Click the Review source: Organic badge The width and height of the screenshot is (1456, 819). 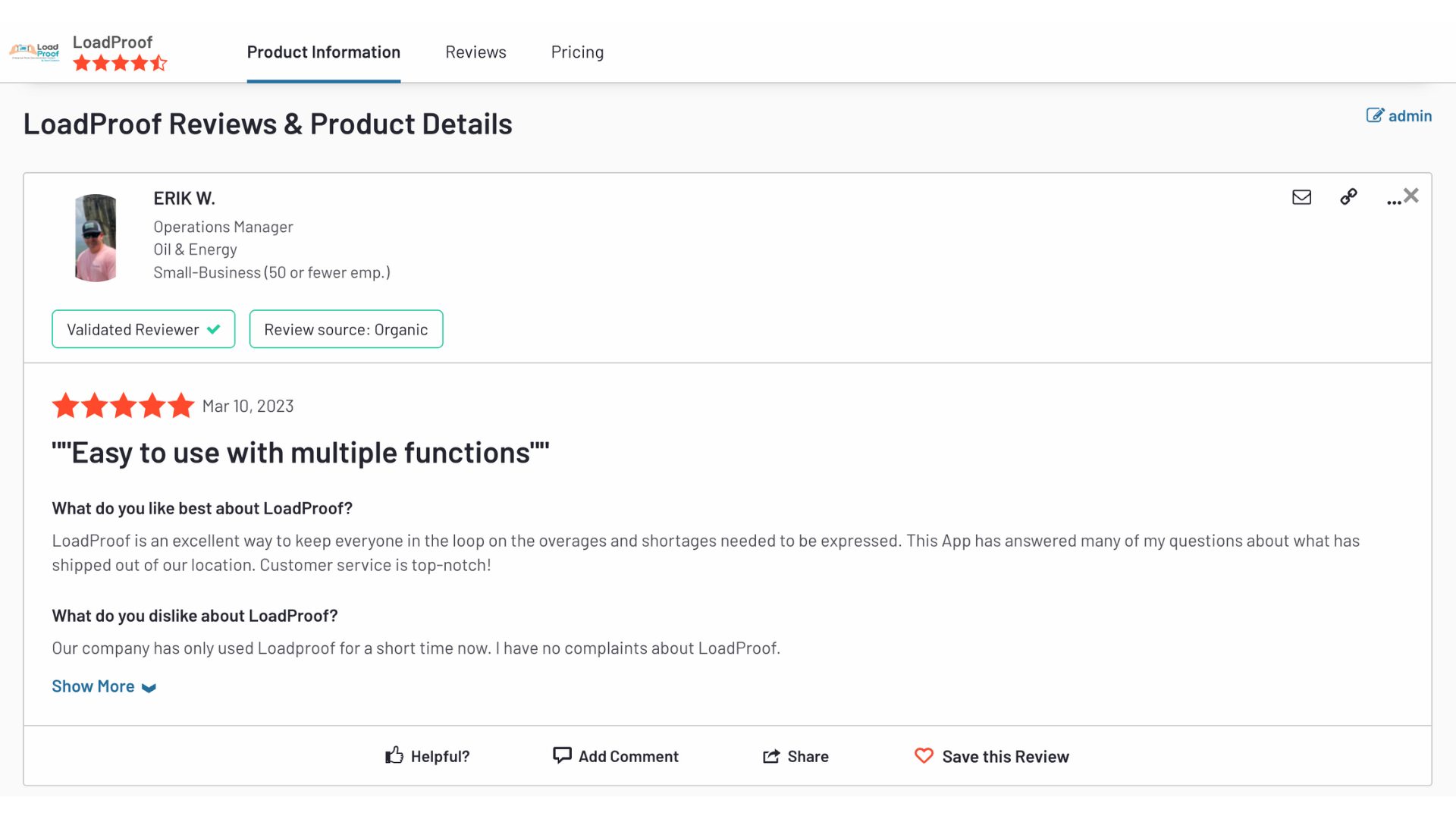[346, 329]
